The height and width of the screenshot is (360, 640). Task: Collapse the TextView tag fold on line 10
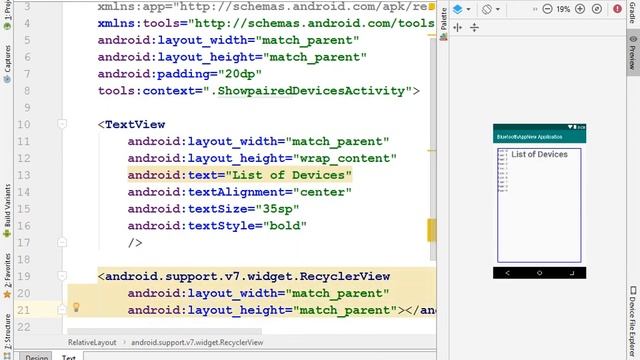tap(62, 124)
